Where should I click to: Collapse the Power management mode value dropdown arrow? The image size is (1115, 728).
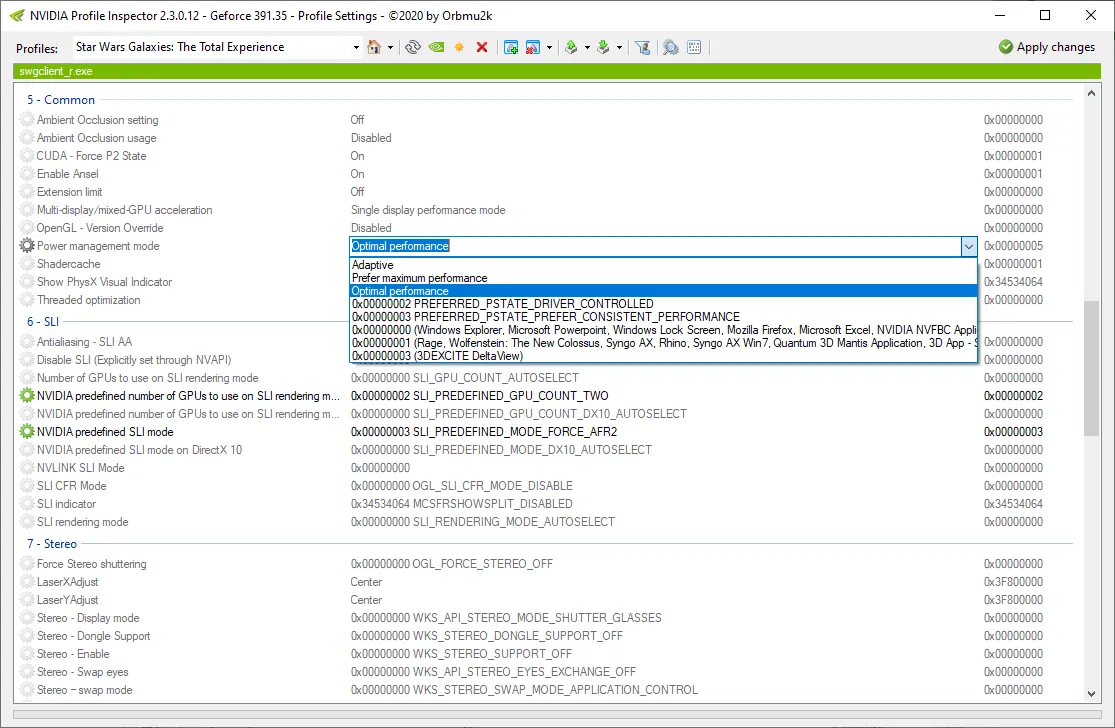[x=969, y=246]
